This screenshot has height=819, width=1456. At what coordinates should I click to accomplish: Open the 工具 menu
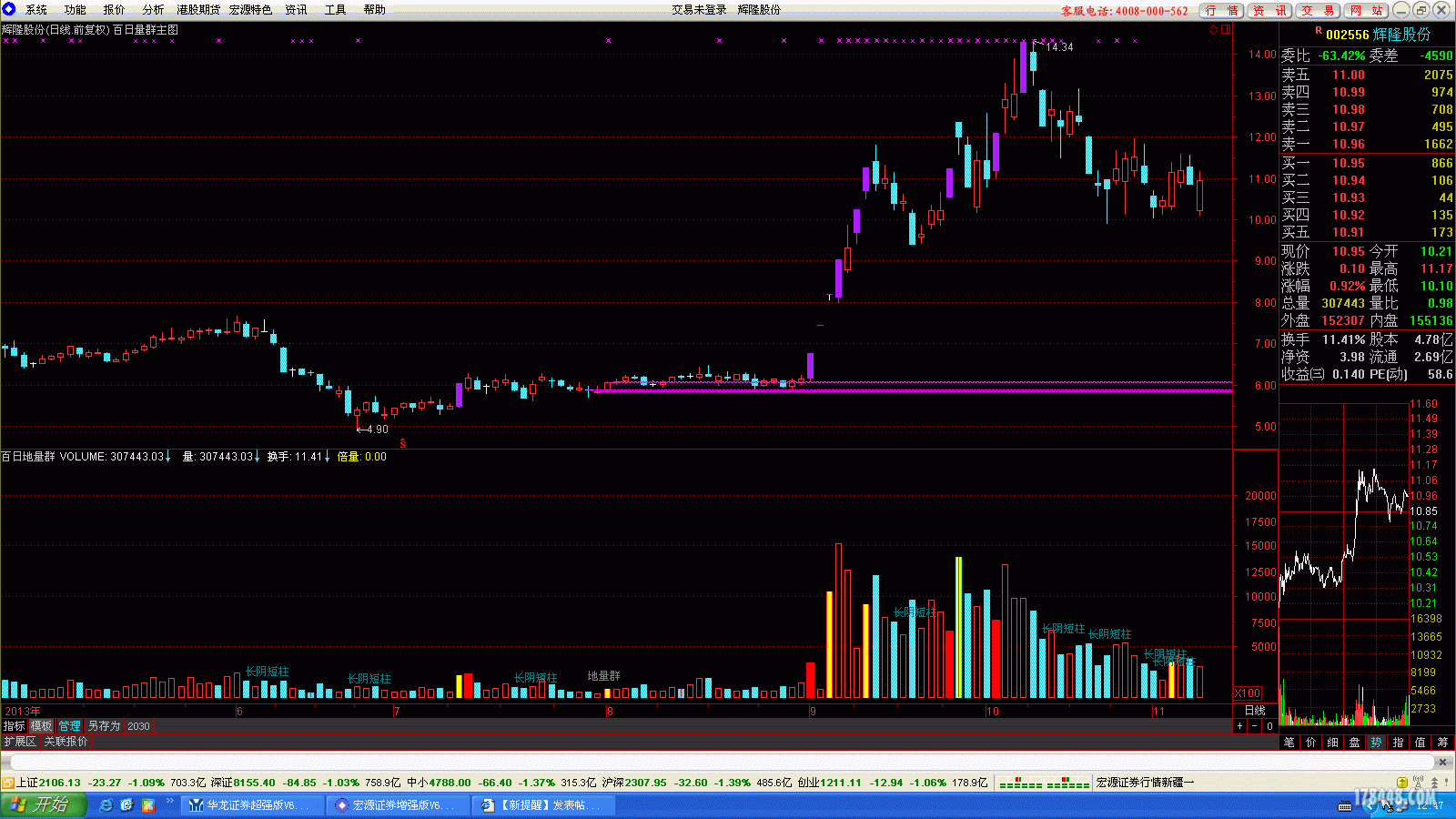[335, 9]
